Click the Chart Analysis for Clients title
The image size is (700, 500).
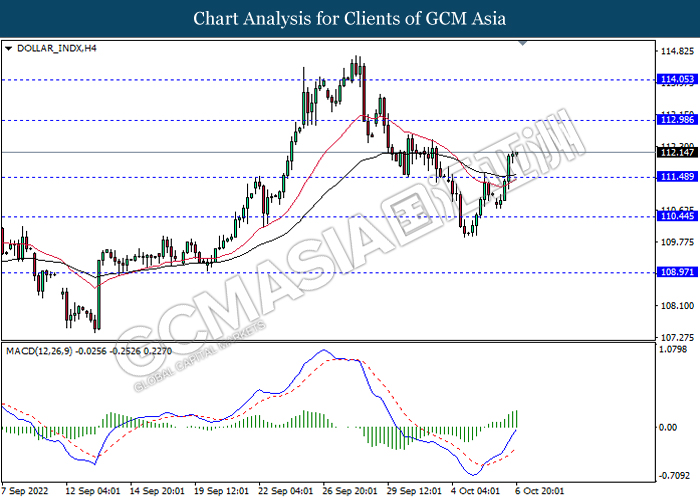[350, 19]
